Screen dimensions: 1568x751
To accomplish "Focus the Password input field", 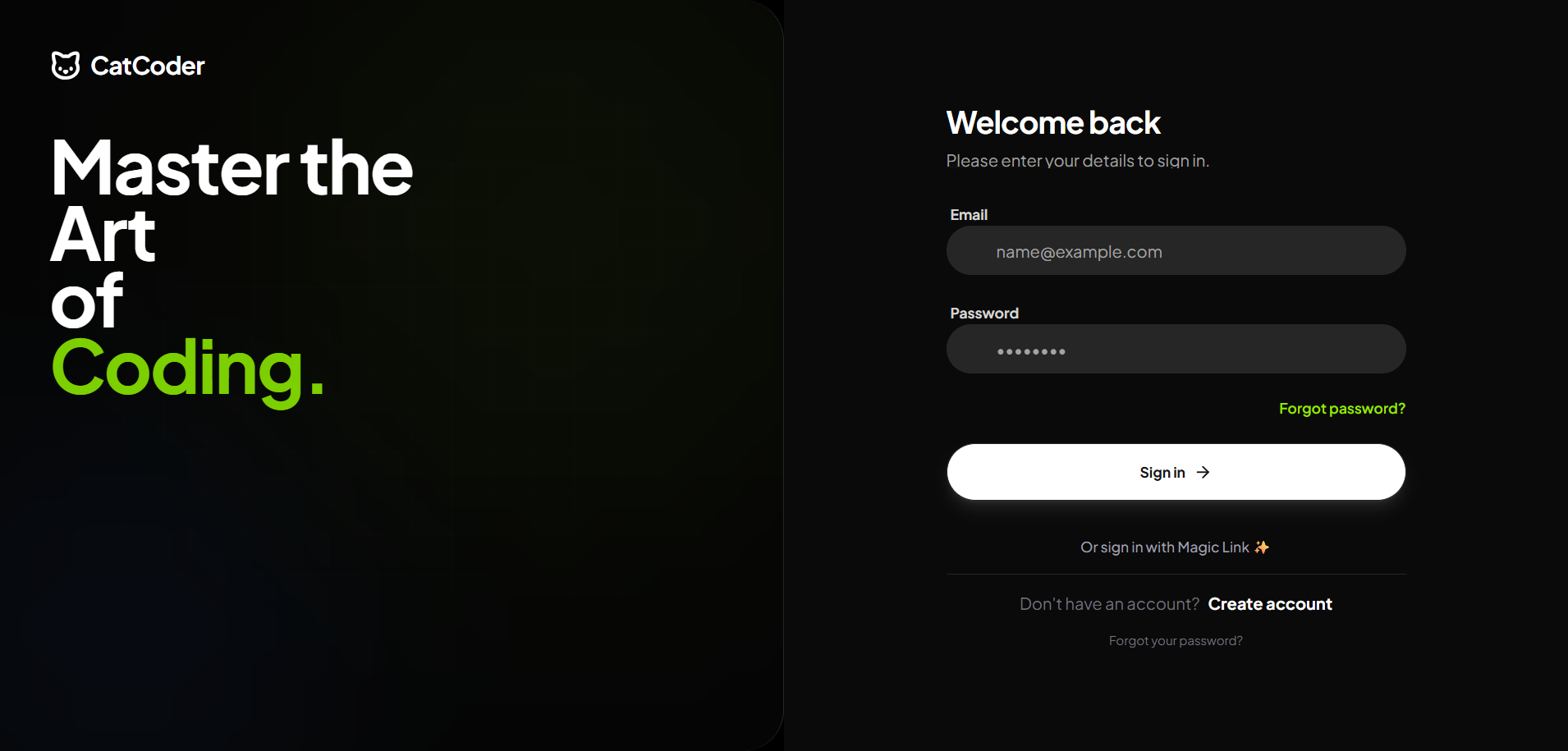I will [x=1176, y=349].
